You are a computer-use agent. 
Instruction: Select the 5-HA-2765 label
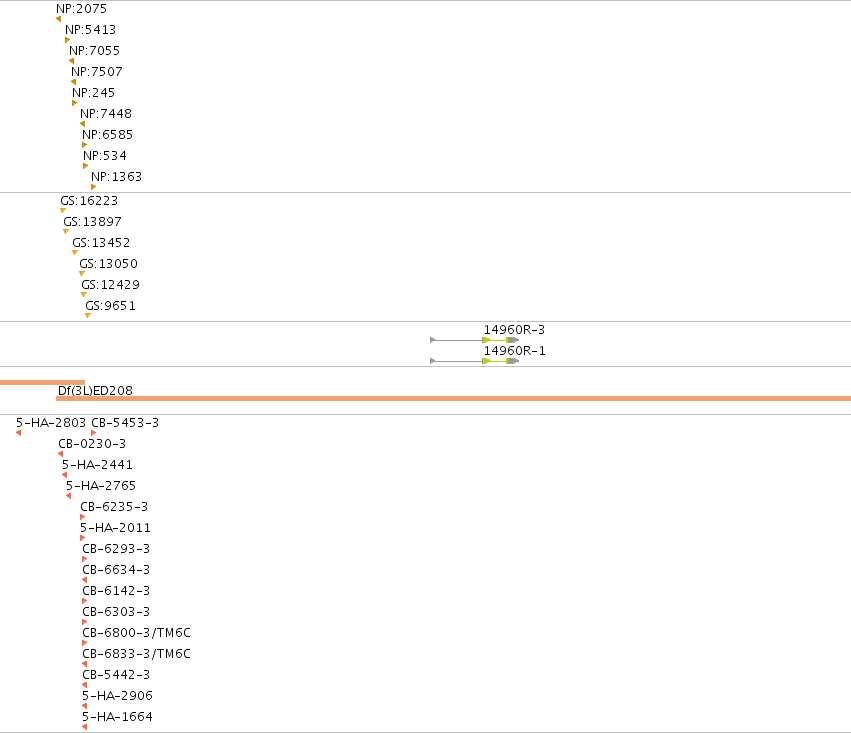[101, 486]
